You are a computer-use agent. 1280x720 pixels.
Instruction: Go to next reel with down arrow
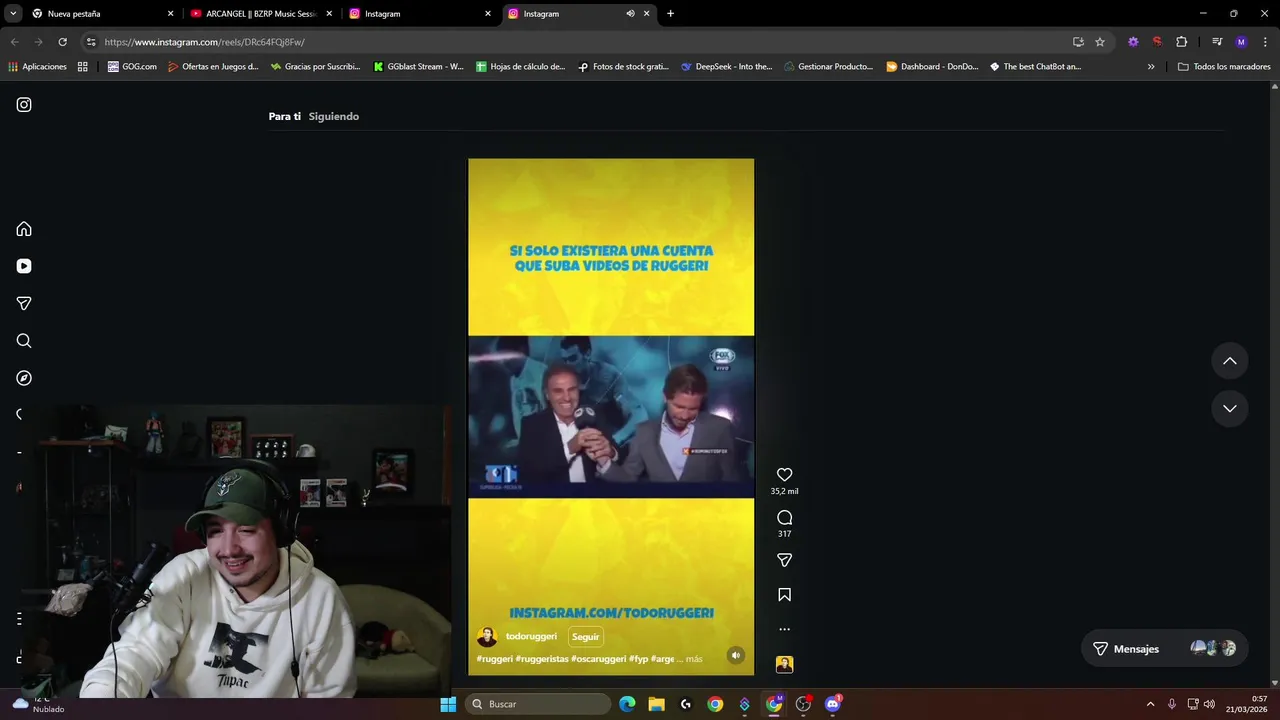(x=1230, y=408)
